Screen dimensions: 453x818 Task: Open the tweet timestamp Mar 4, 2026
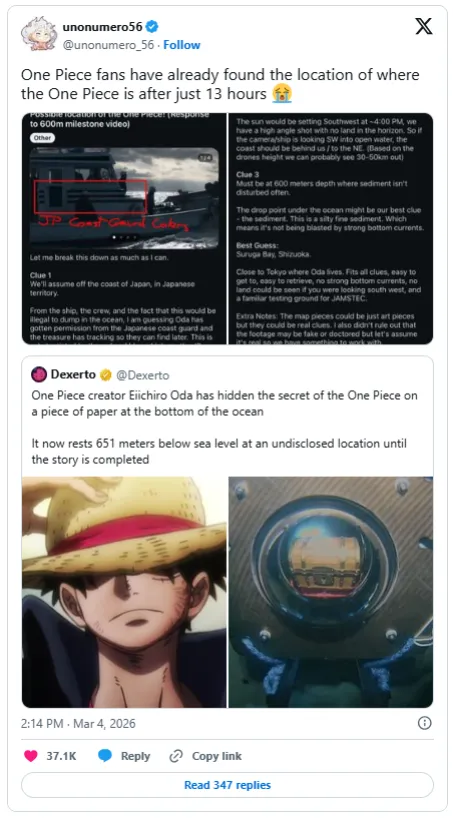tap(78, 723)
